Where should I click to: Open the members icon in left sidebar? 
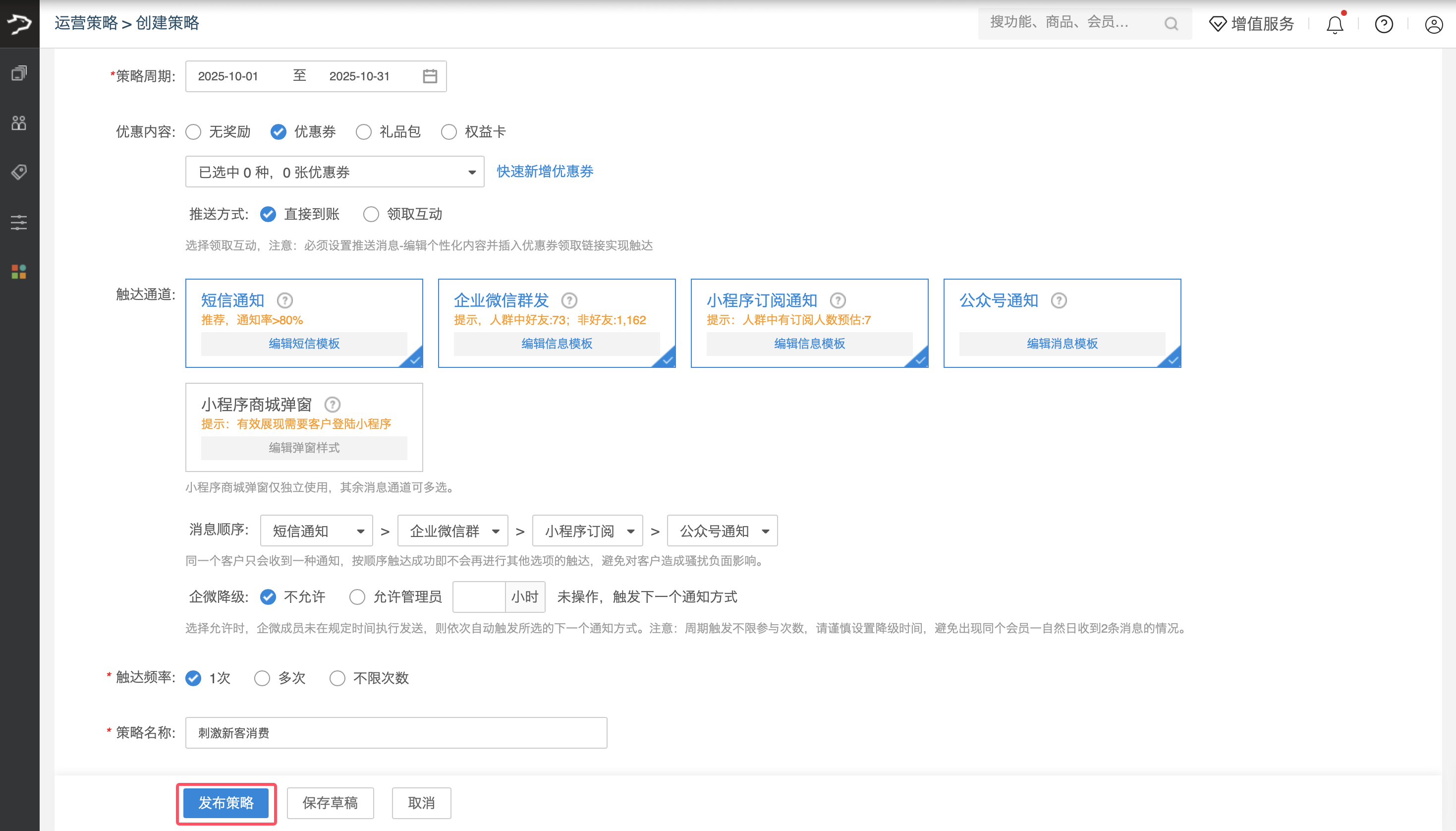click(x=19, y=122)
